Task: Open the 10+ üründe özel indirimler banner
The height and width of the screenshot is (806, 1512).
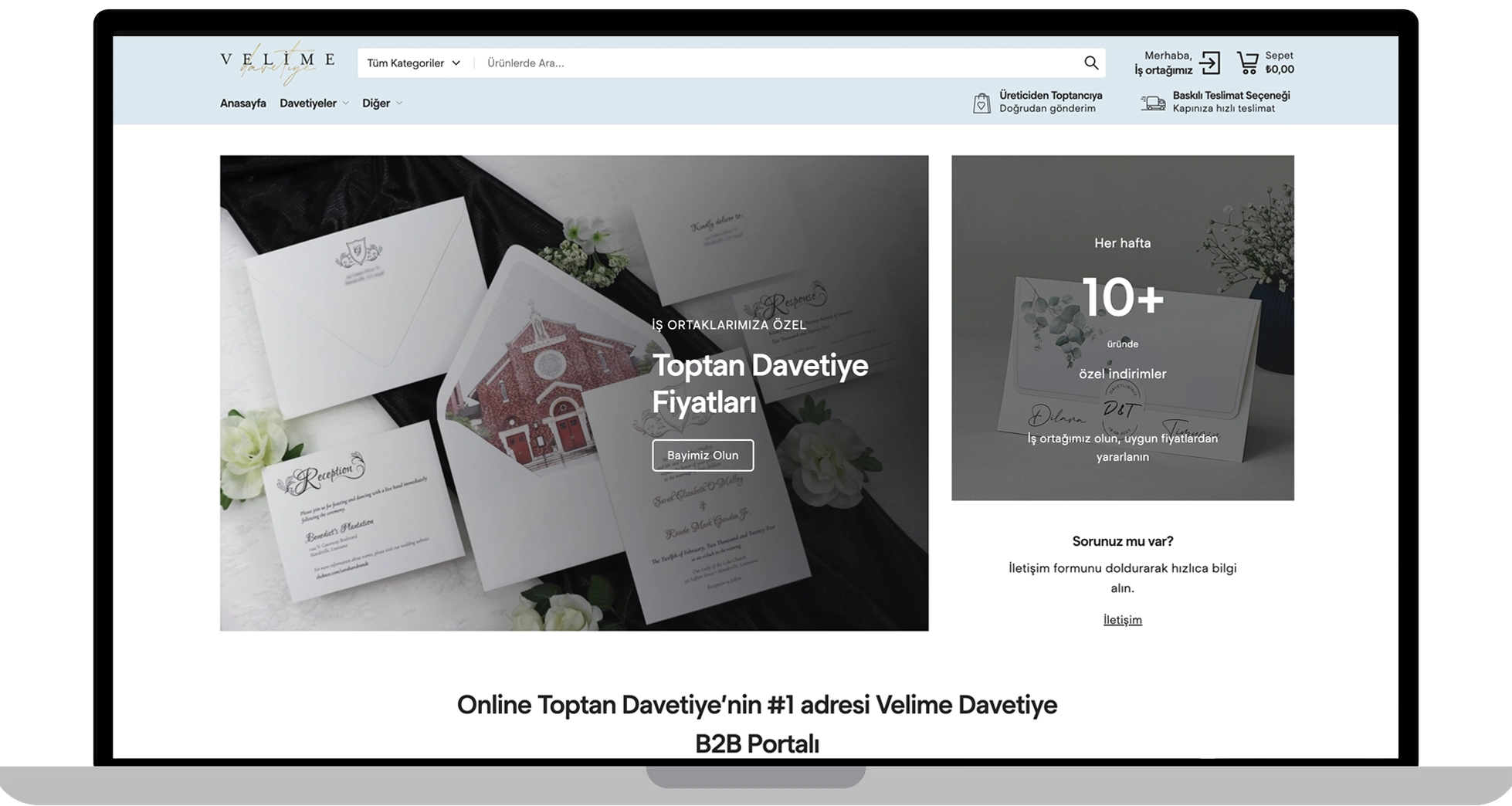Action: pos(1122,327)
